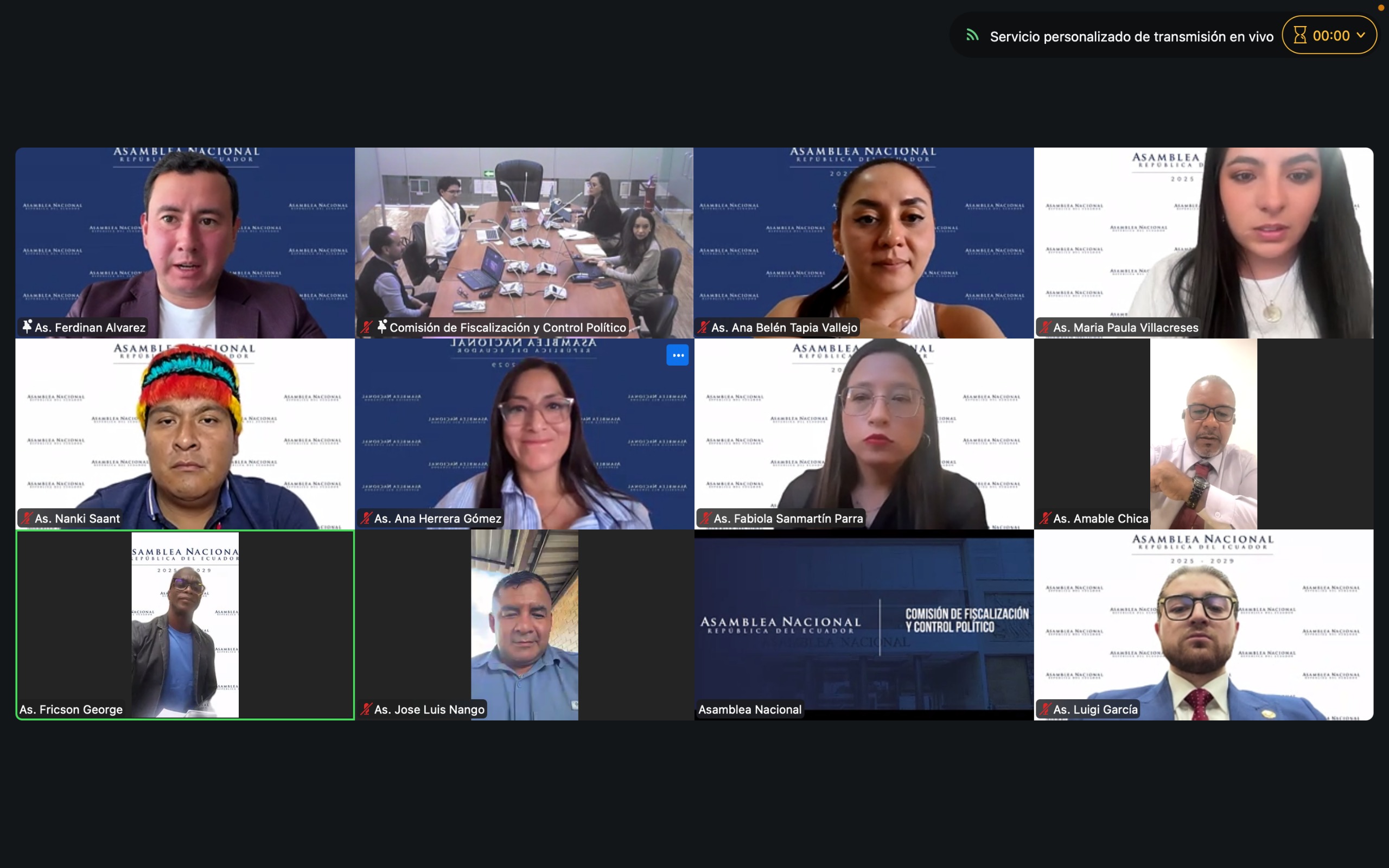
Task: Click the pin icon on Comisión de Fiscalización tile
Action: pyautogui.click(x=381, y=327)
